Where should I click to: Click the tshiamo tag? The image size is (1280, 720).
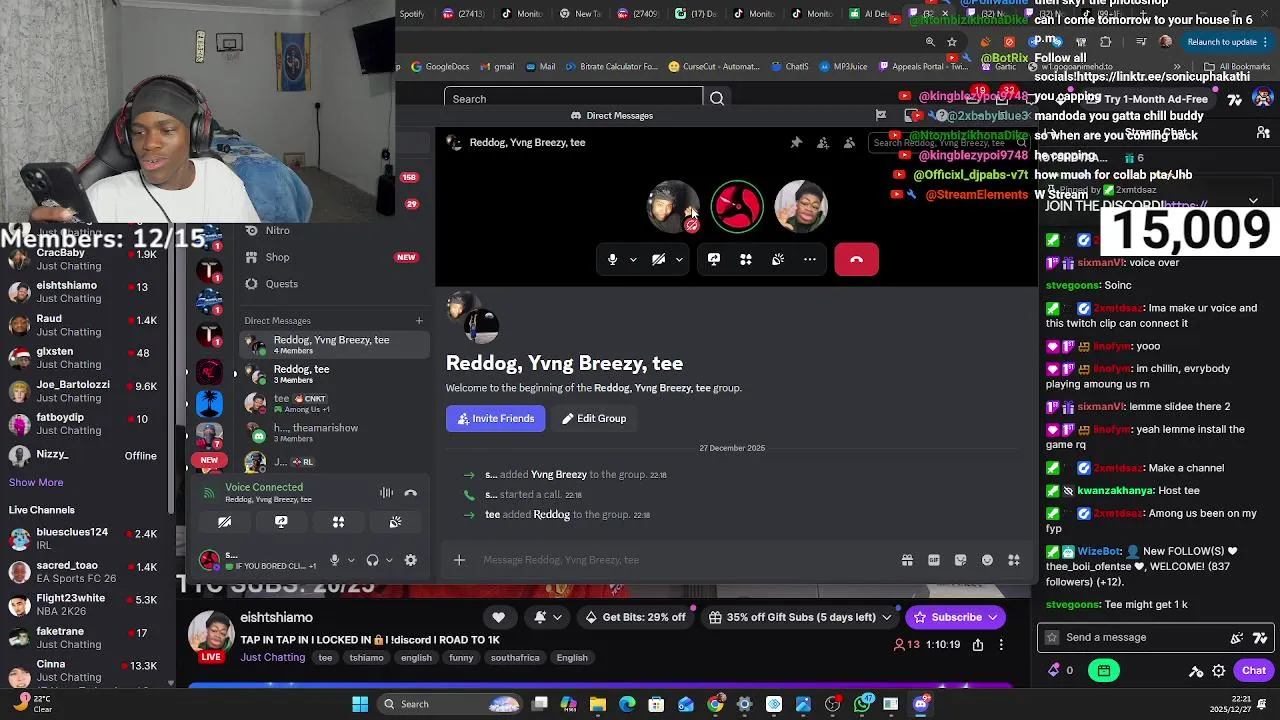366,658
